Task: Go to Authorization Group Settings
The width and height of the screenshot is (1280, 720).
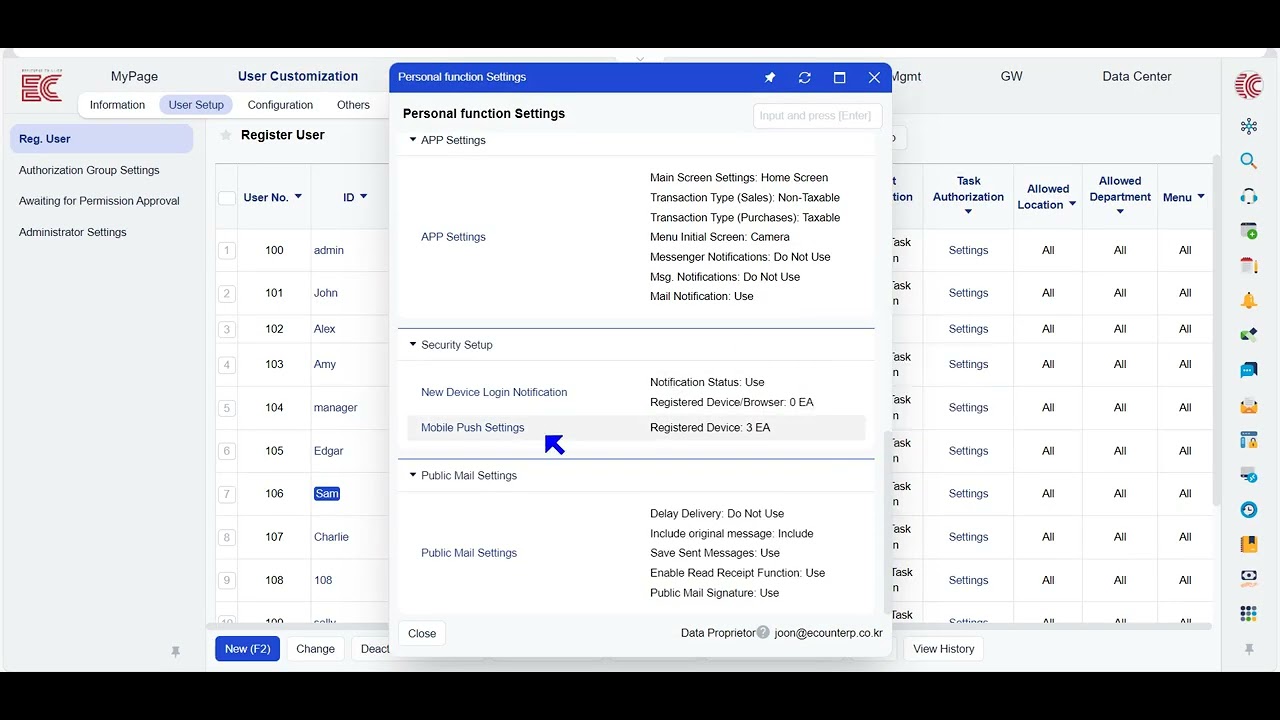Action: click(x=89, y=170)
